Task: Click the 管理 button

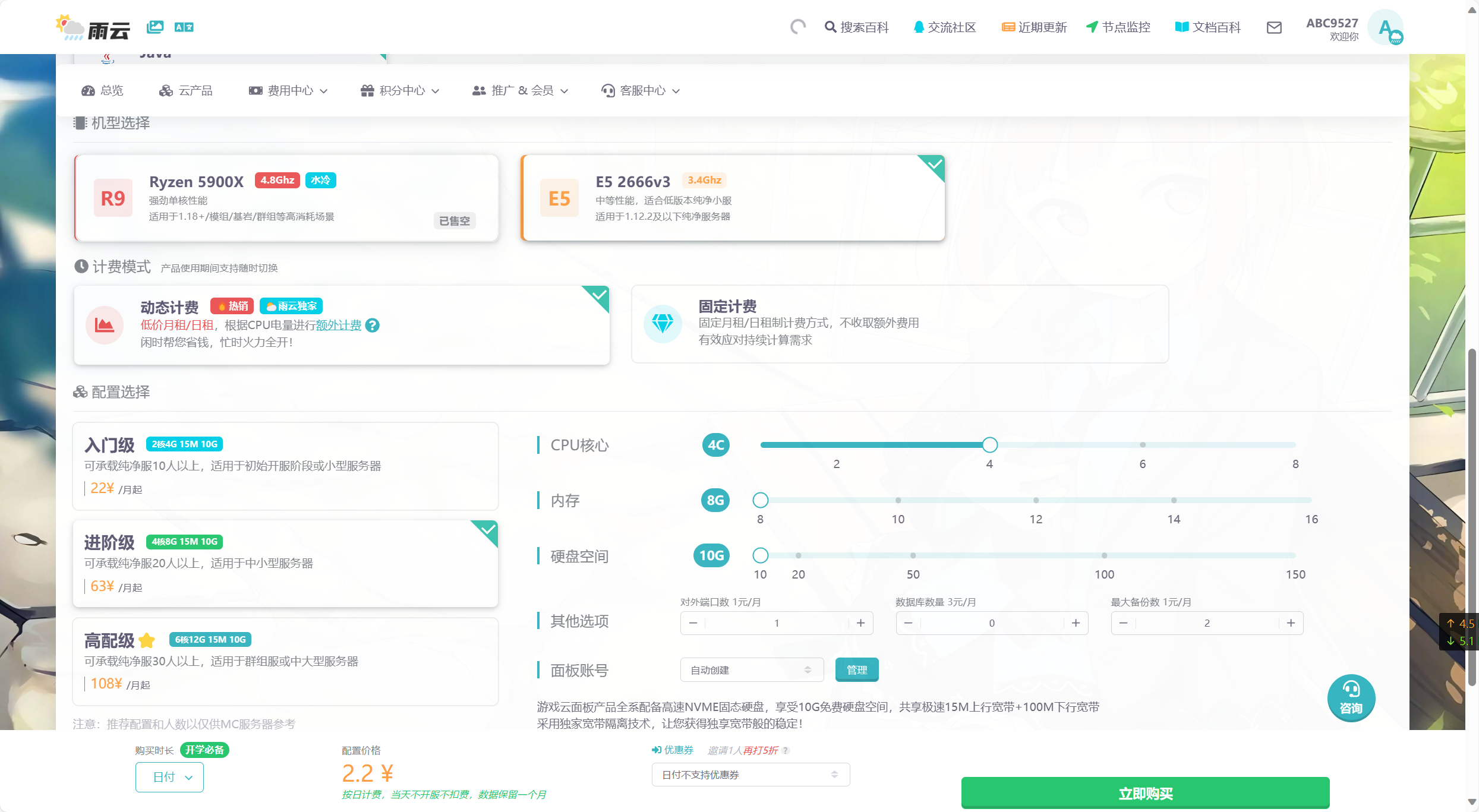Action: 856,670
